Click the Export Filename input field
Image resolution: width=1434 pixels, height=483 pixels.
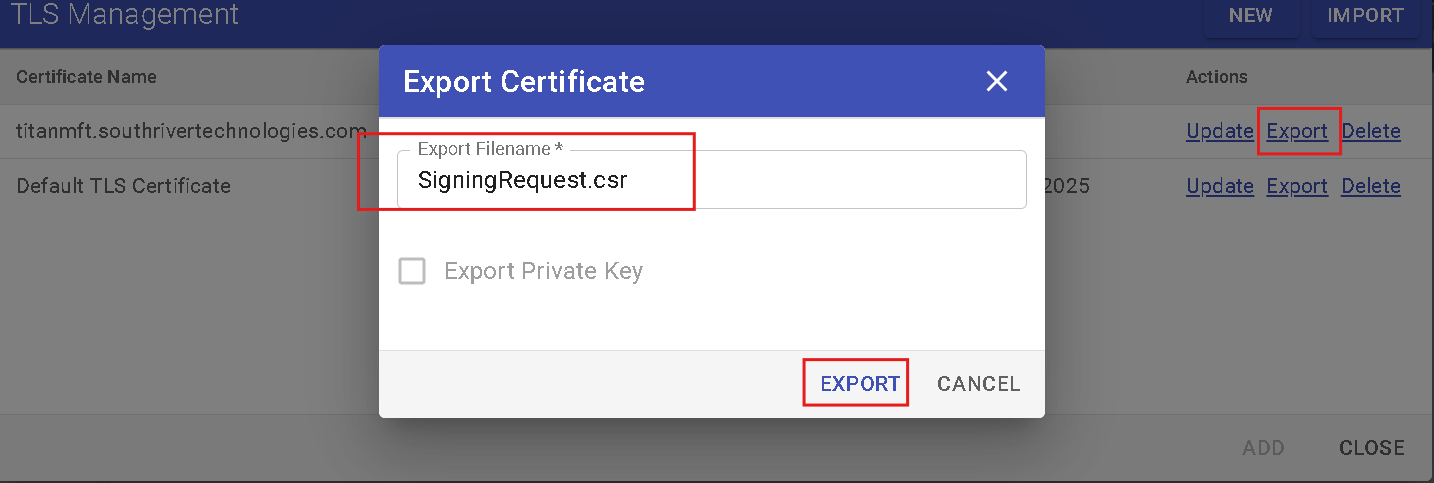click(710, 181)
